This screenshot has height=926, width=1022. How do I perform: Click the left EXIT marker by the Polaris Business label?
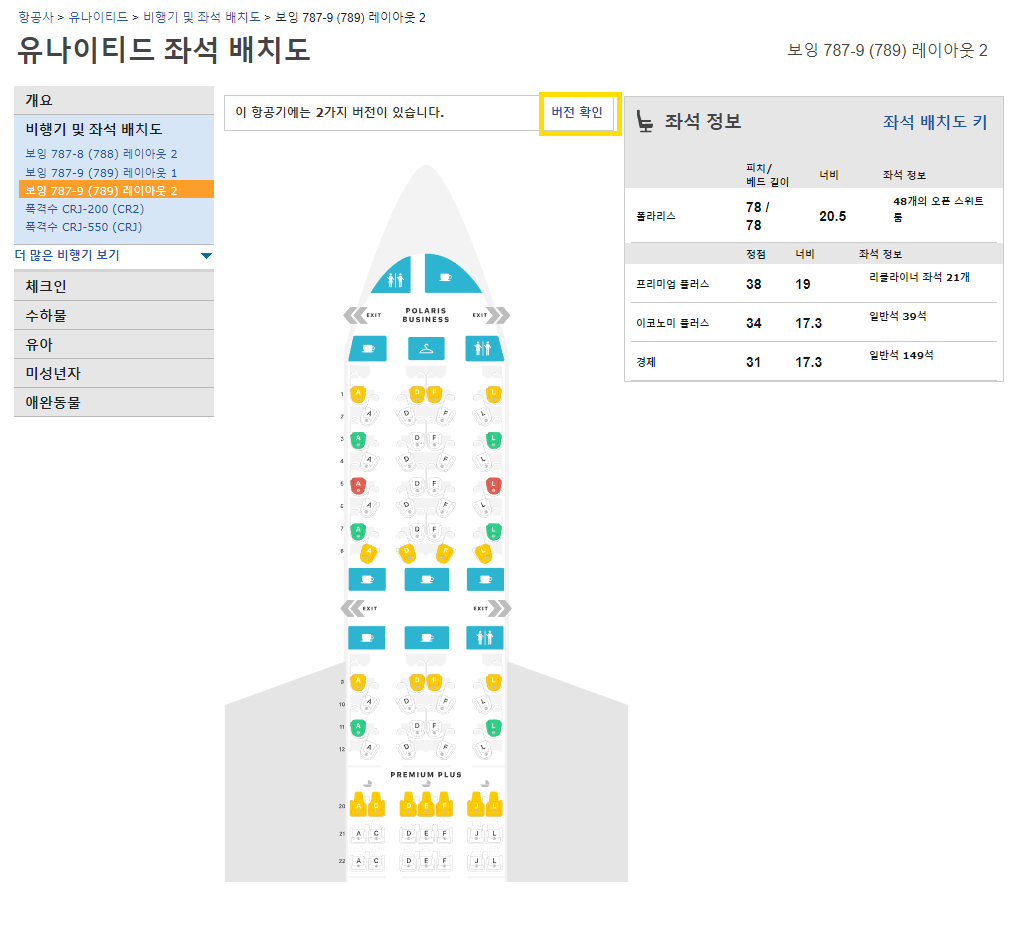point(362,315)
